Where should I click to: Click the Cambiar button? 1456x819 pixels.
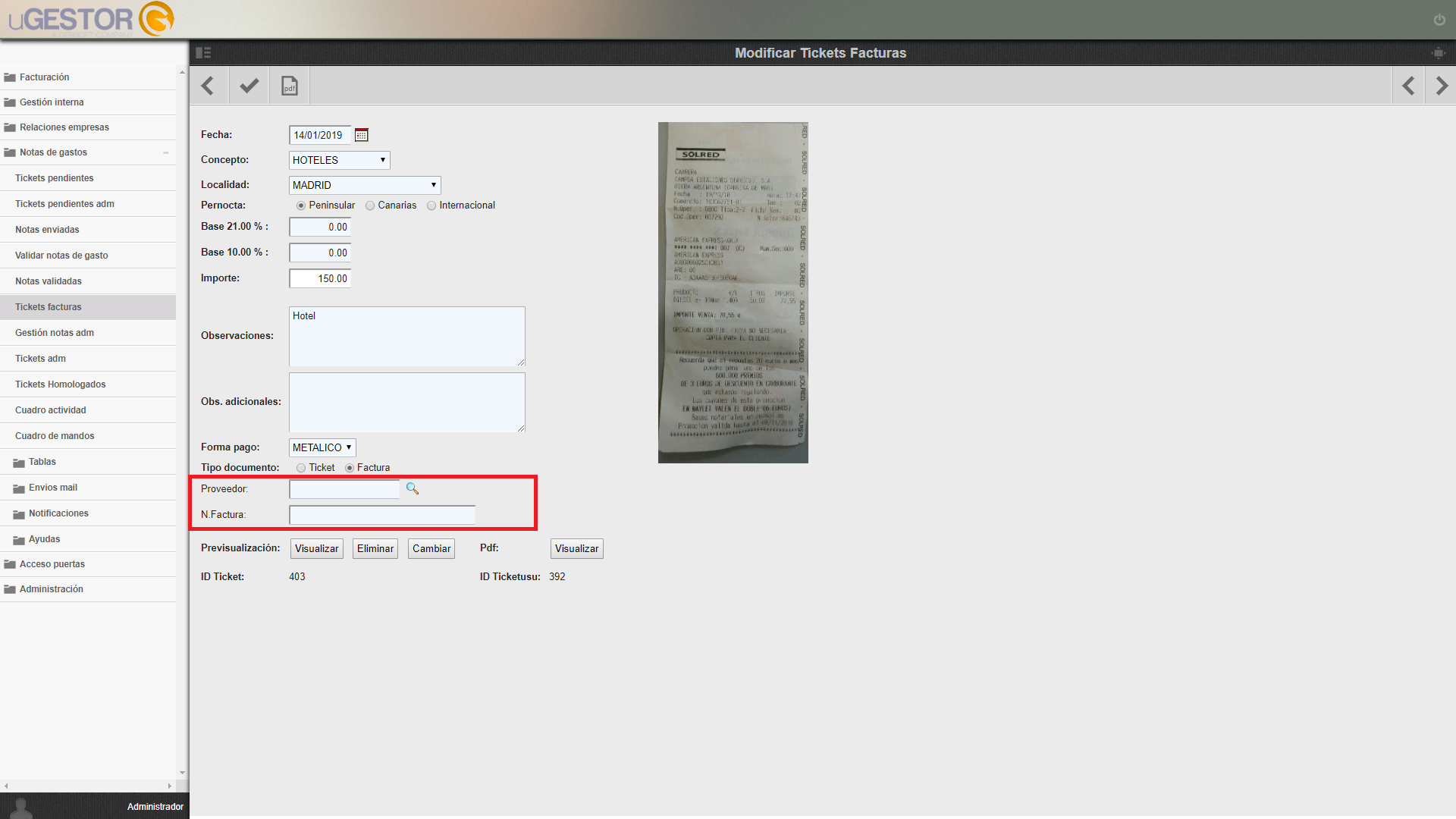point(431,548)
